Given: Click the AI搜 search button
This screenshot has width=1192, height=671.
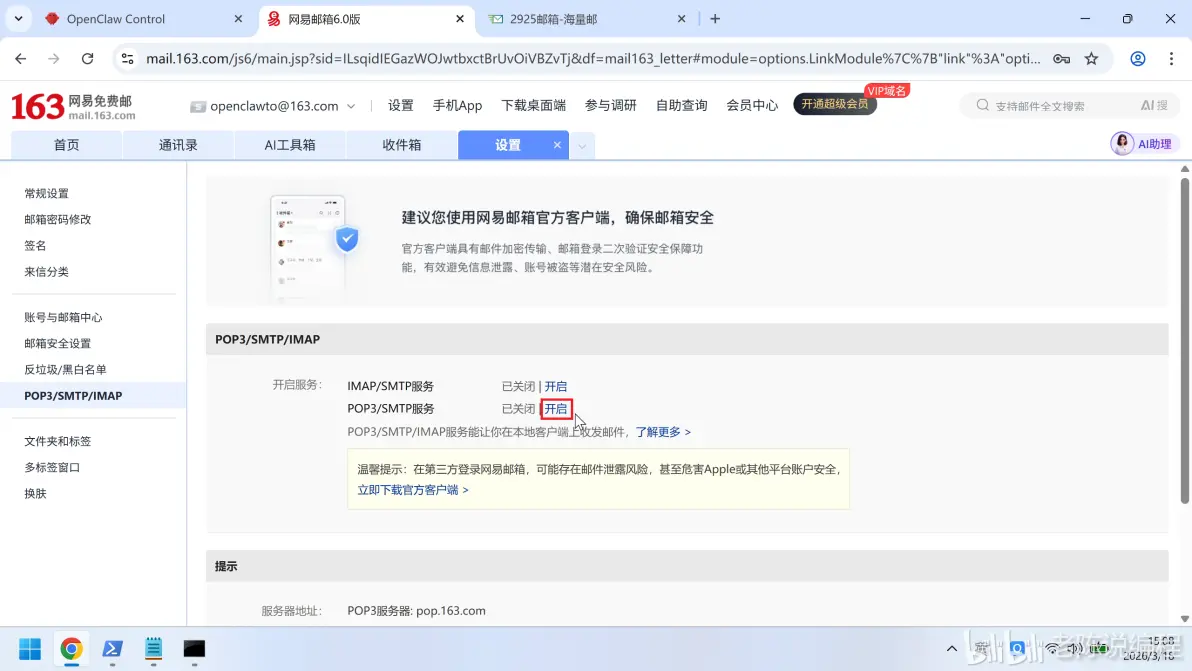Looking at the screenshot, I should click(x=1154, y=106).
